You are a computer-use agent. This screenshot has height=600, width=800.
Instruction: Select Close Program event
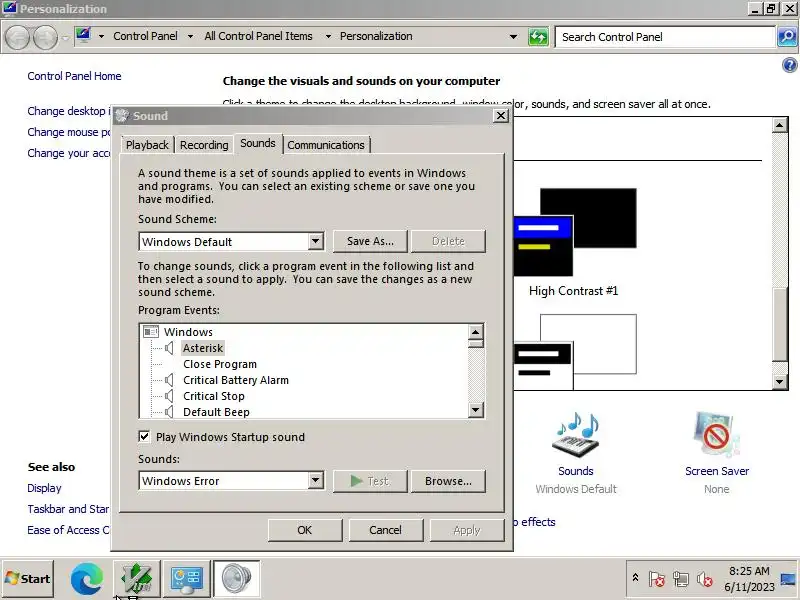[220, 364]
